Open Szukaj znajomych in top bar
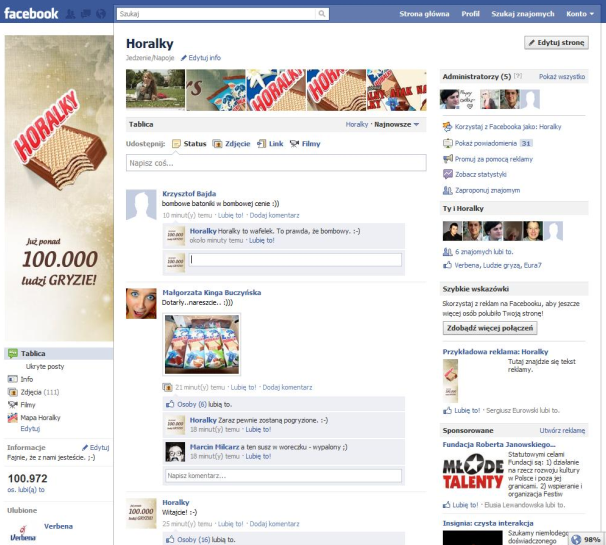The width and height of the screenshot is (606, 545). click(x=523, y=14)
